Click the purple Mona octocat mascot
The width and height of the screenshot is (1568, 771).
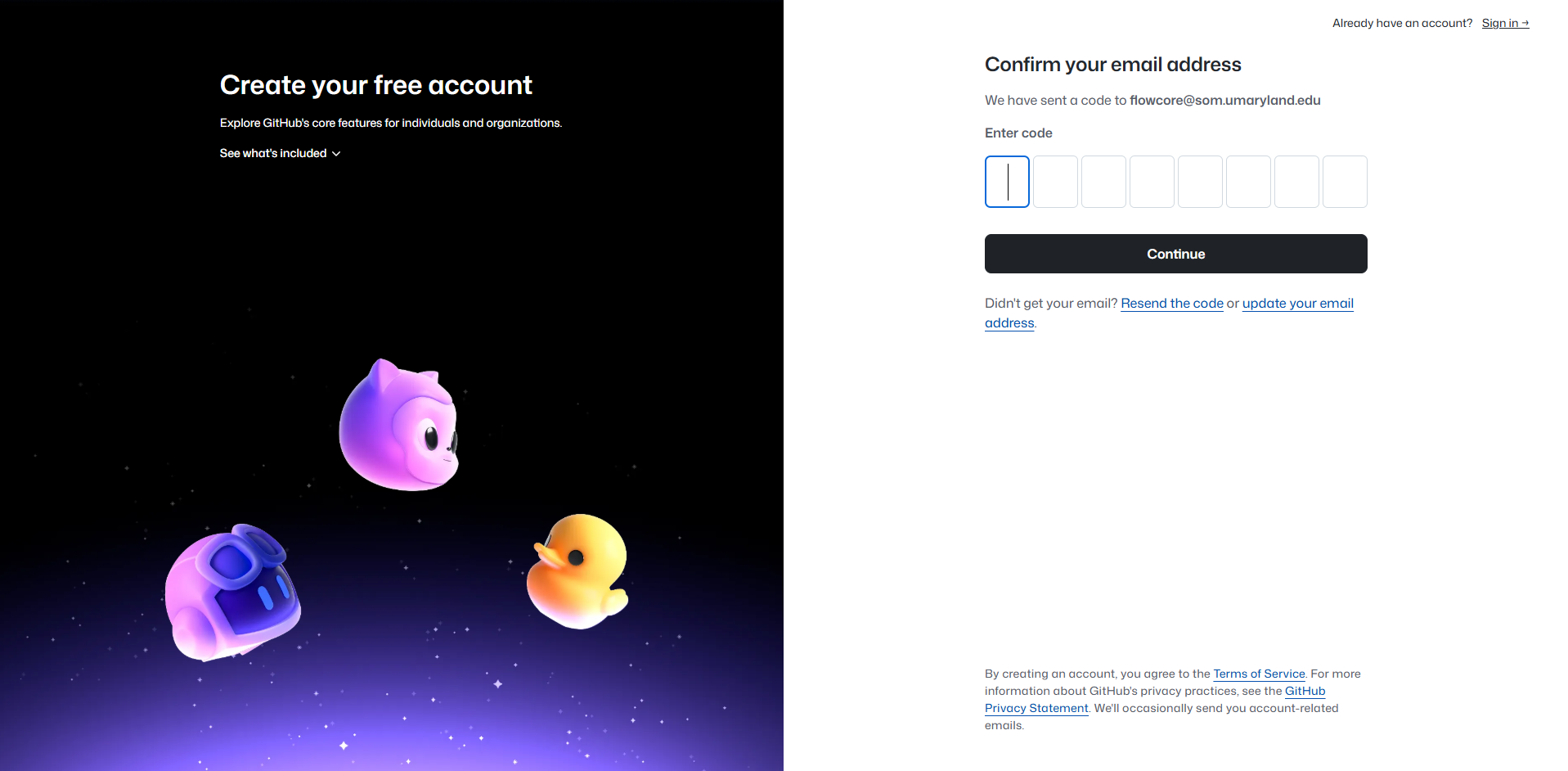tap(399, 426)
